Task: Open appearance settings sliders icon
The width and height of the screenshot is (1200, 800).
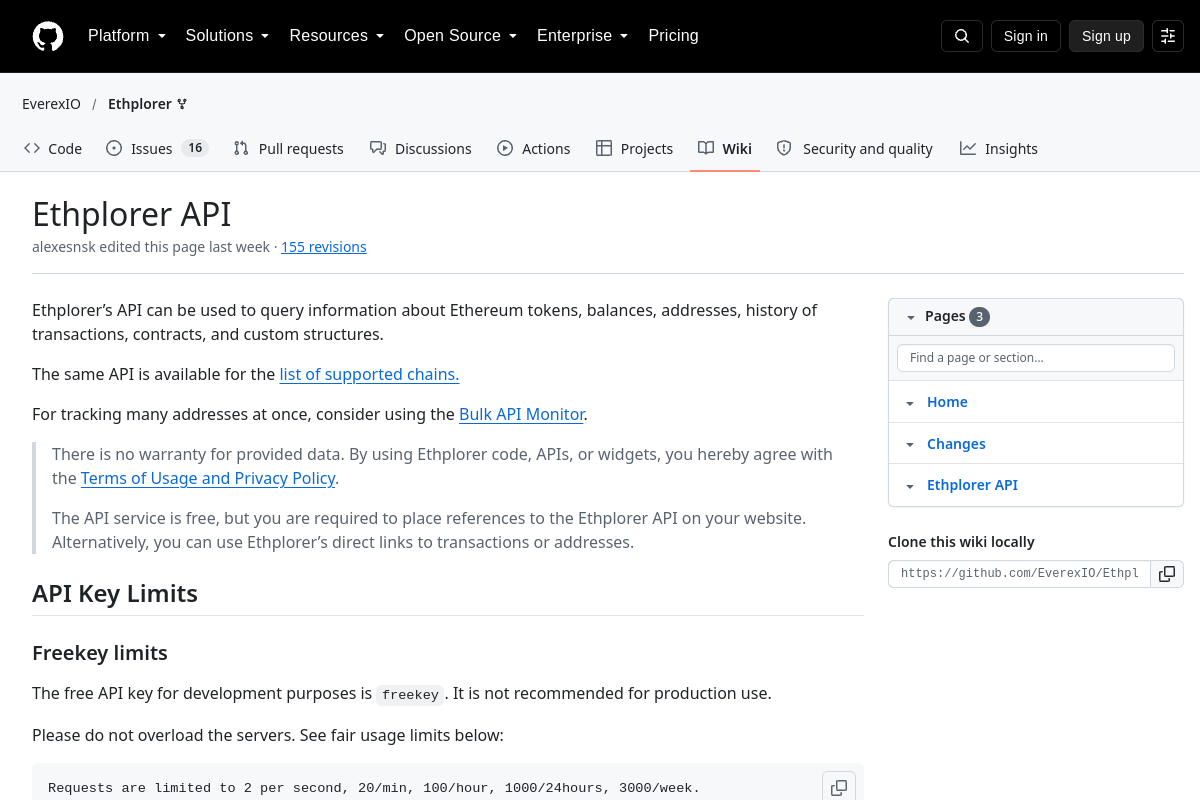Action: [1168, 36]
